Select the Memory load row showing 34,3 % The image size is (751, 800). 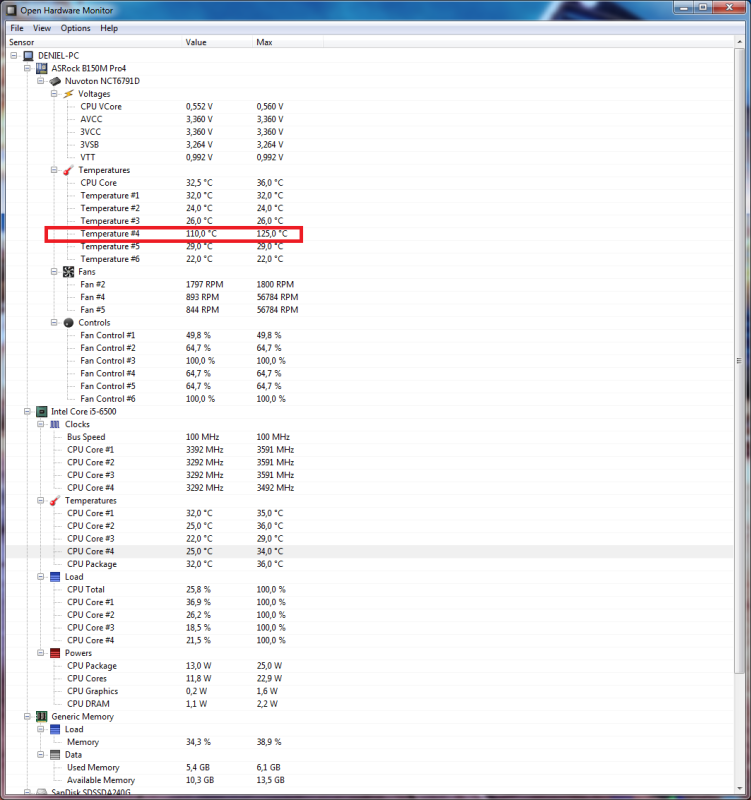tap(369, 742)
